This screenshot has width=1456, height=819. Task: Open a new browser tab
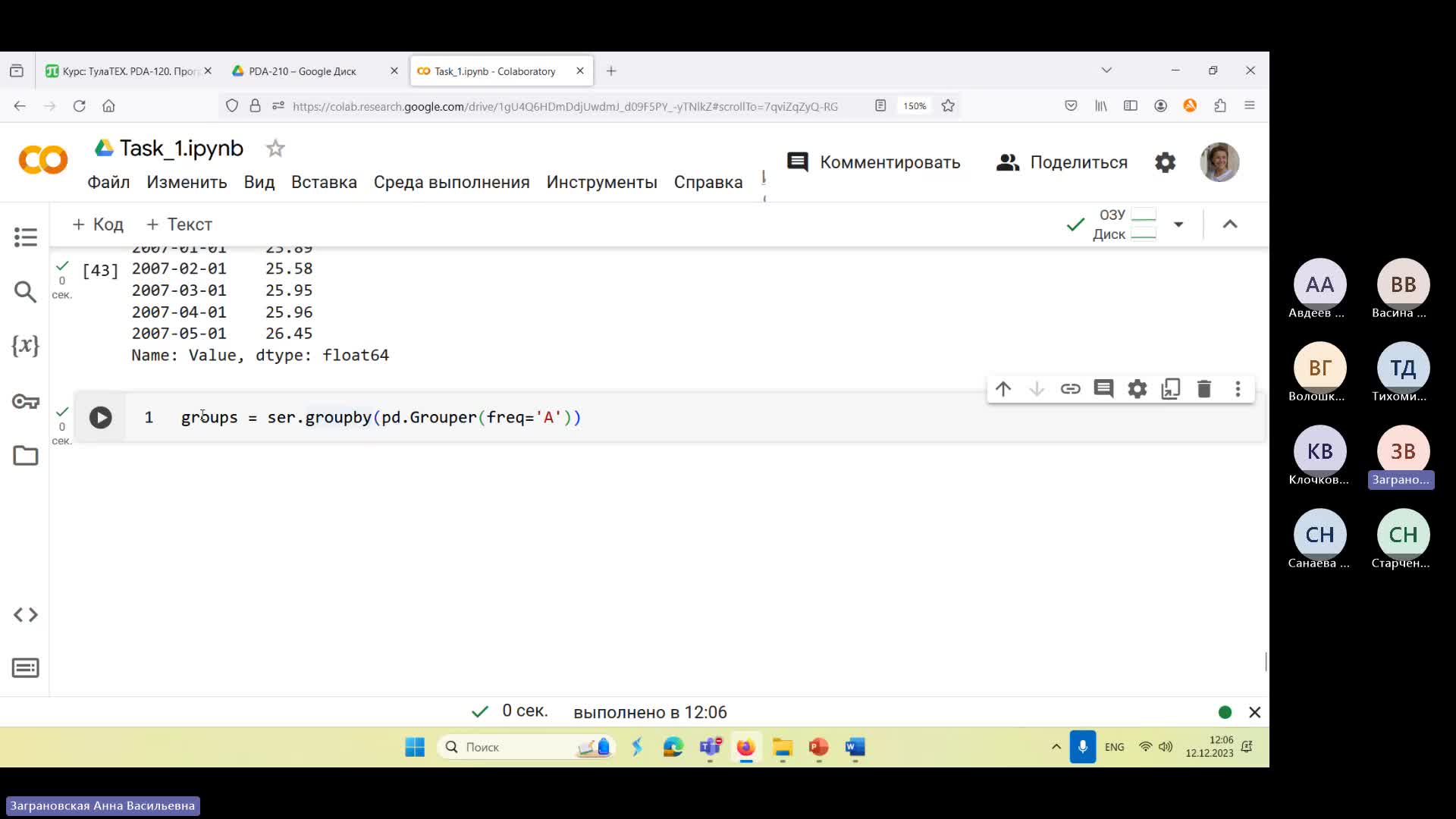coord(611,71)
